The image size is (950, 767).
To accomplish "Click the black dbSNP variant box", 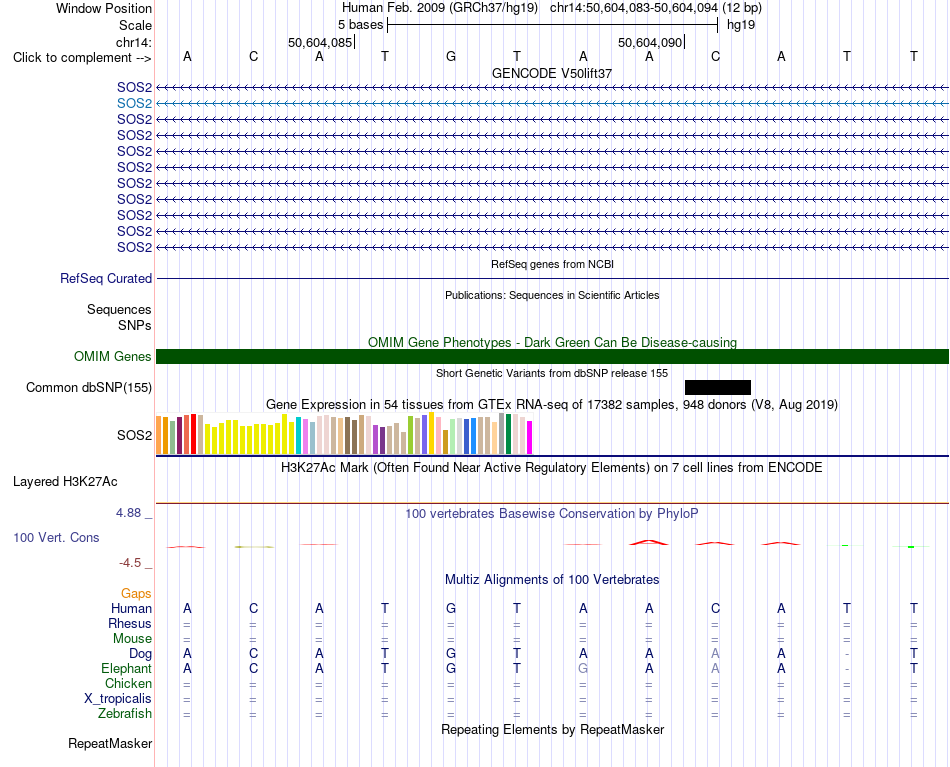I will [718, 387].
